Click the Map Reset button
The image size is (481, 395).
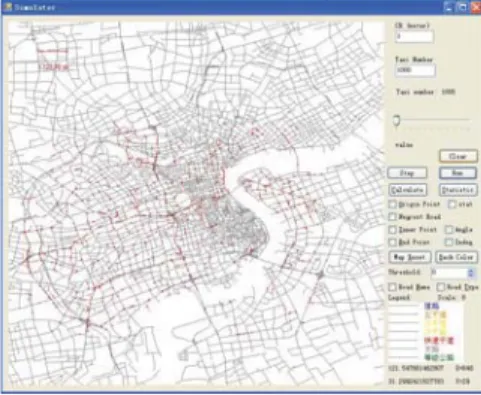click(x=410, y=257)
